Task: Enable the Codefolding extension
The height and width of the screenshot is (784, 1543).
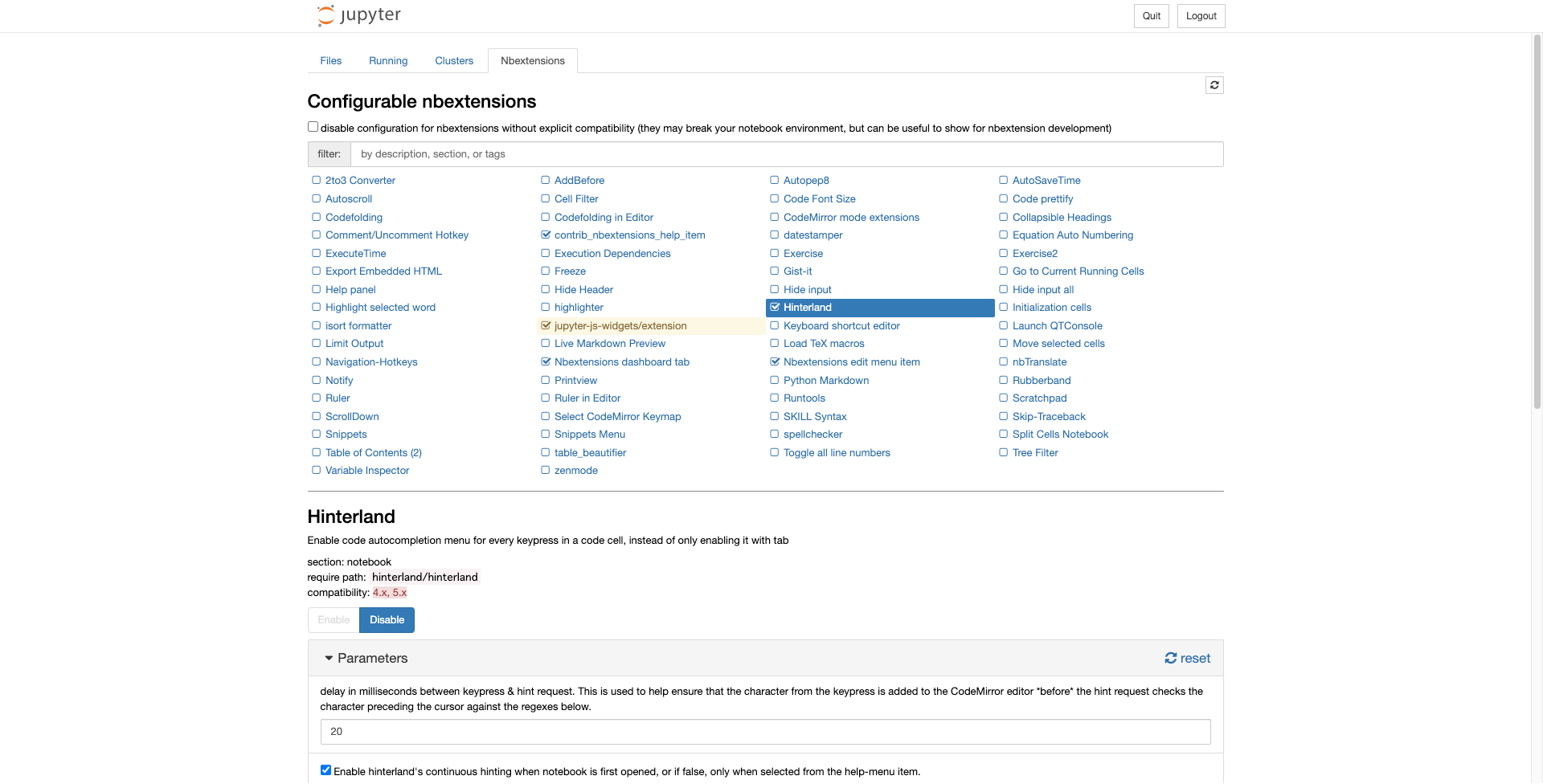Action: [315, 217]
